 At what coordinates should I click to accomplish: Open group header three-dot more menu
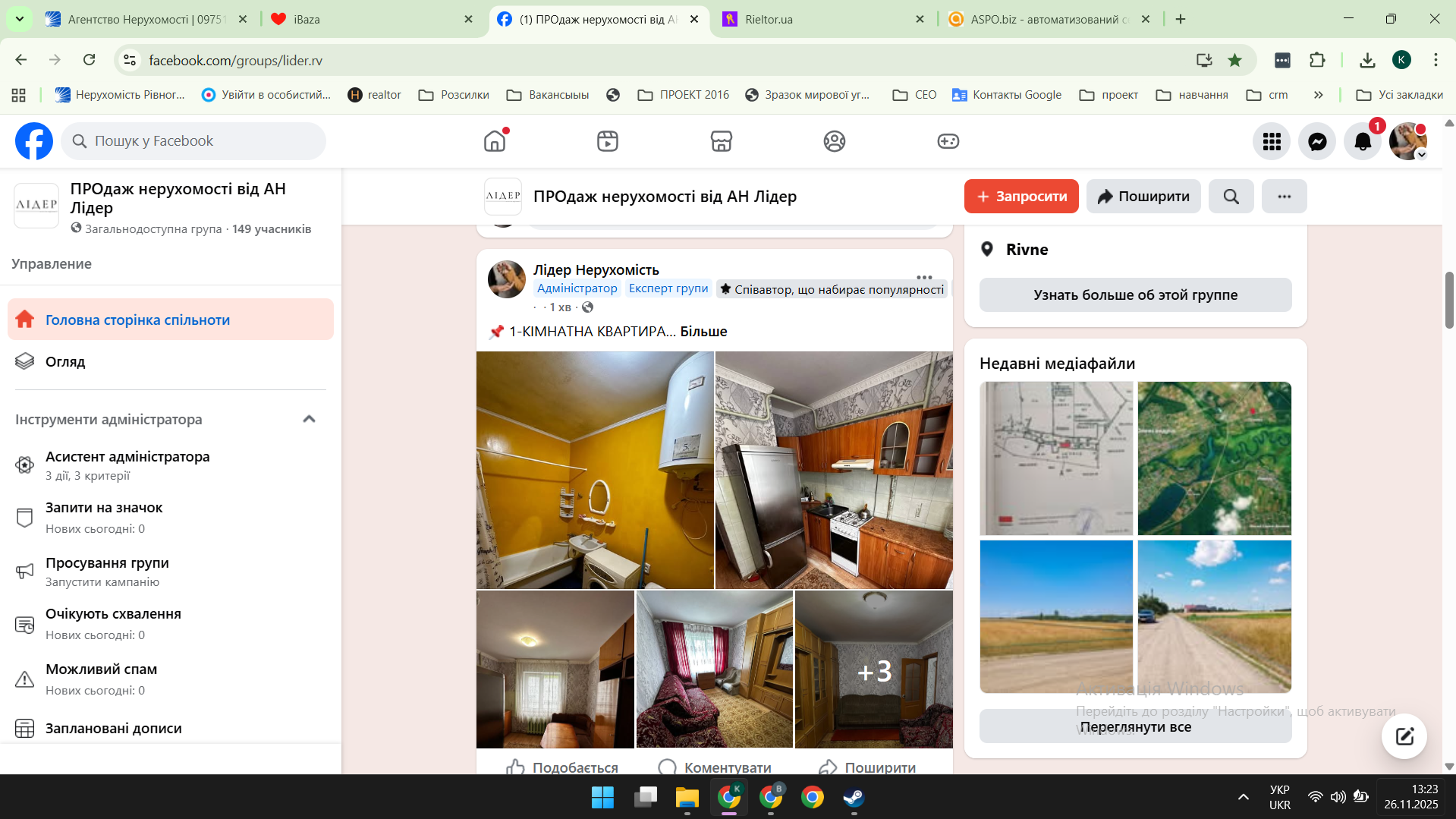(1284, 197)
